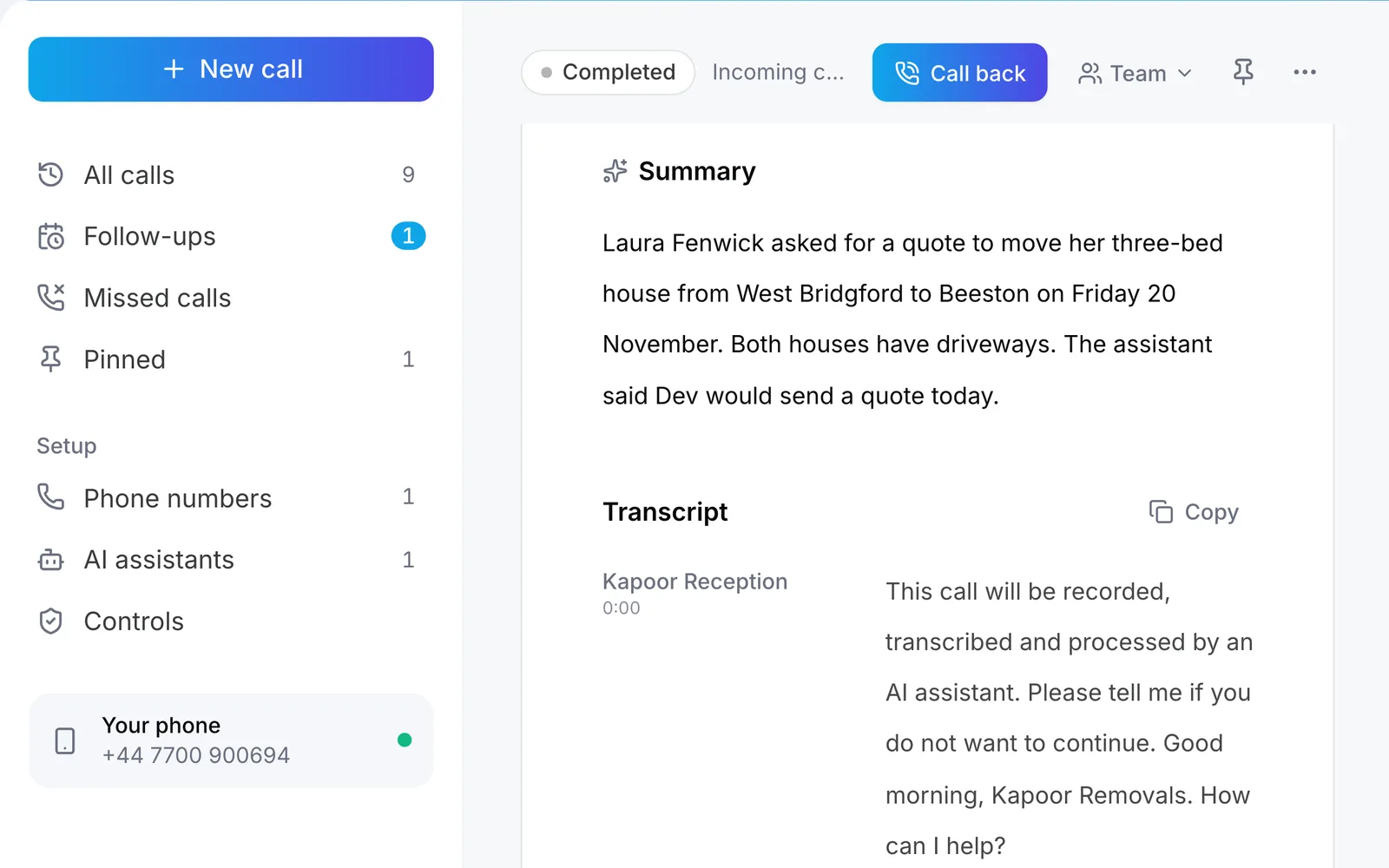
Task: Click the 'Kapoor Reception' speaker name
Action: [694, 582]
